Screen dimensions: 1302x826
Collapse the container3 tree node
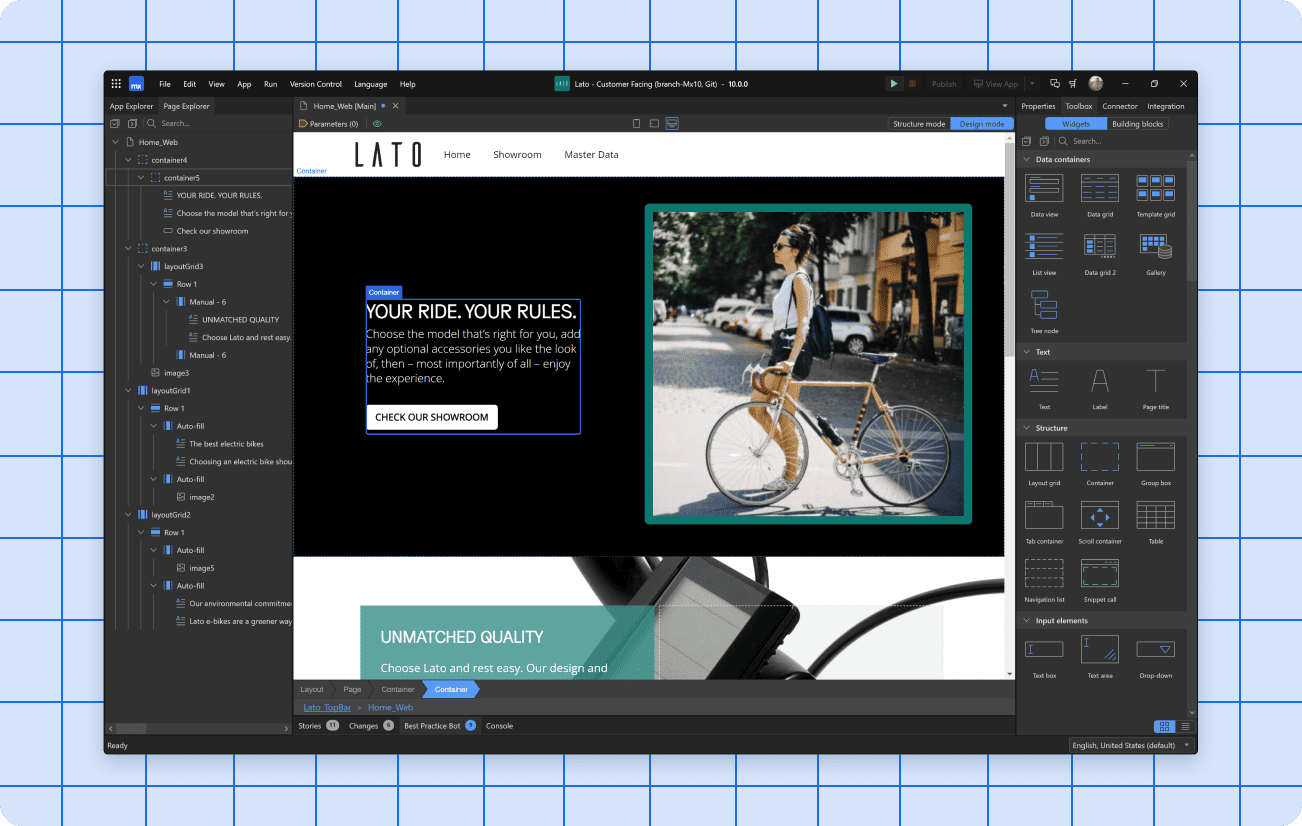point(128,249)
